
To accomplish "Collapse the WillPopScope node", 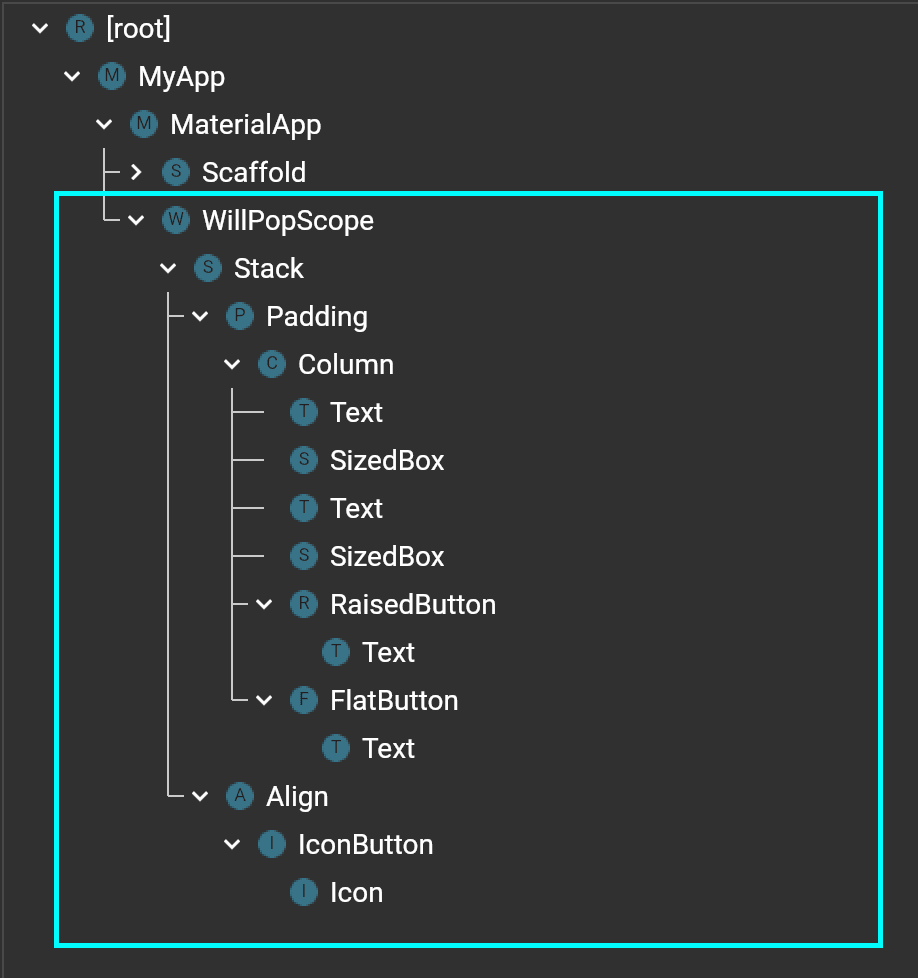I will click(x=137, y=220).
